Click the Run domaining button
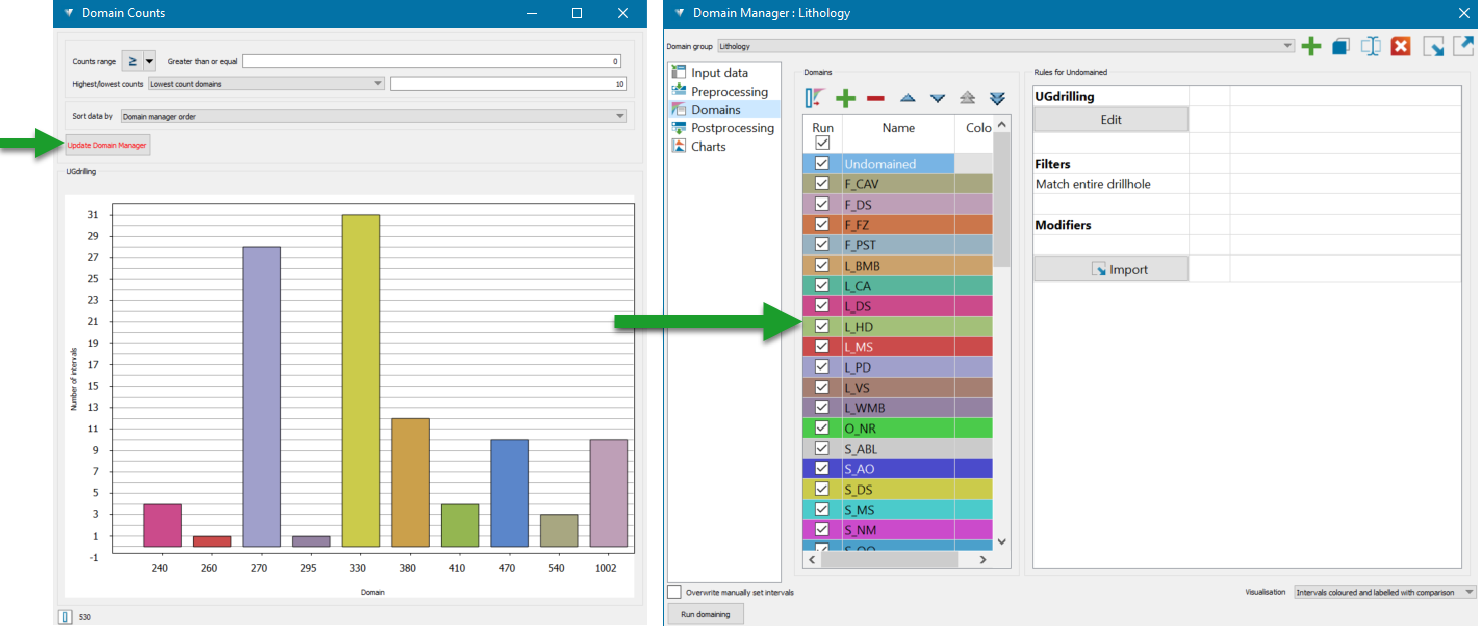Screen dimensions: 1478x626 [705, 614]
